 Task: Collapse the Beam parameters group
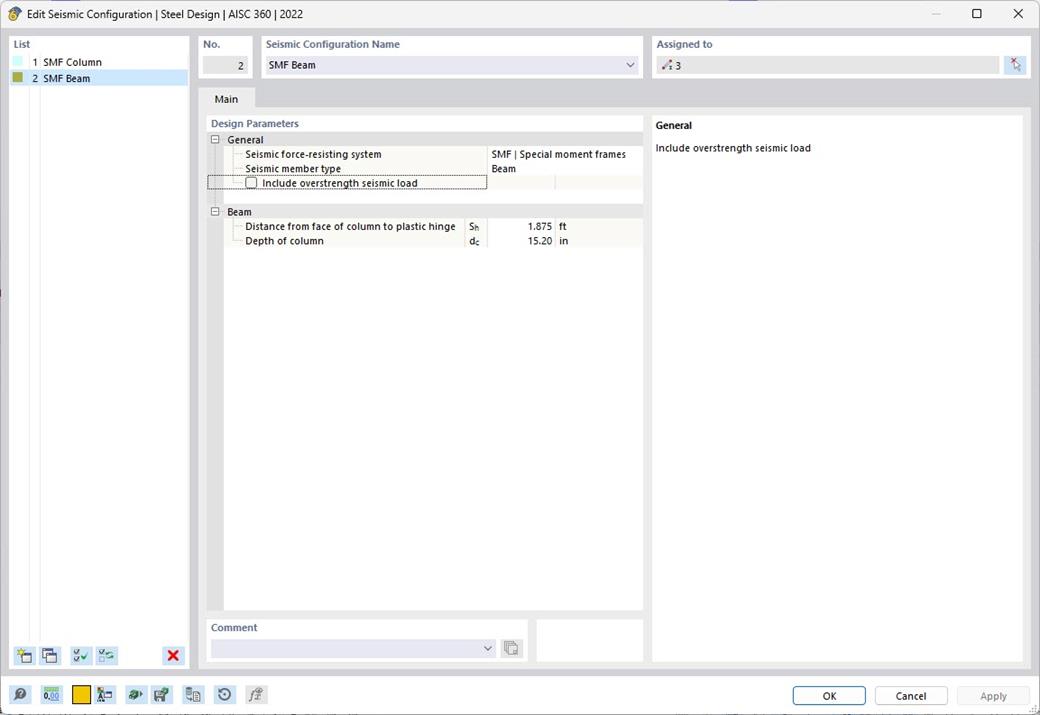[215, 211]
